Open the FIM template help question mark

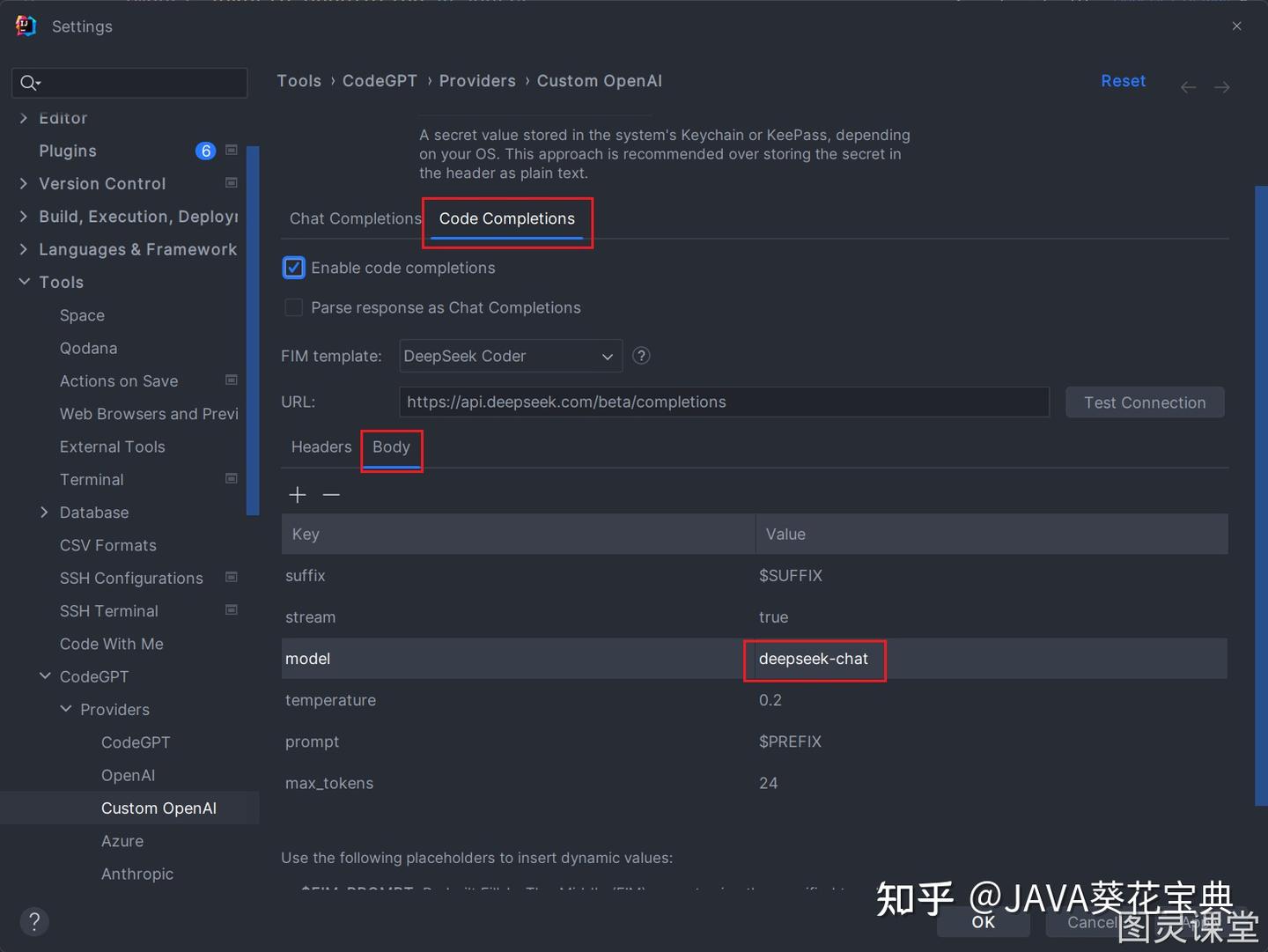(641, 356)
